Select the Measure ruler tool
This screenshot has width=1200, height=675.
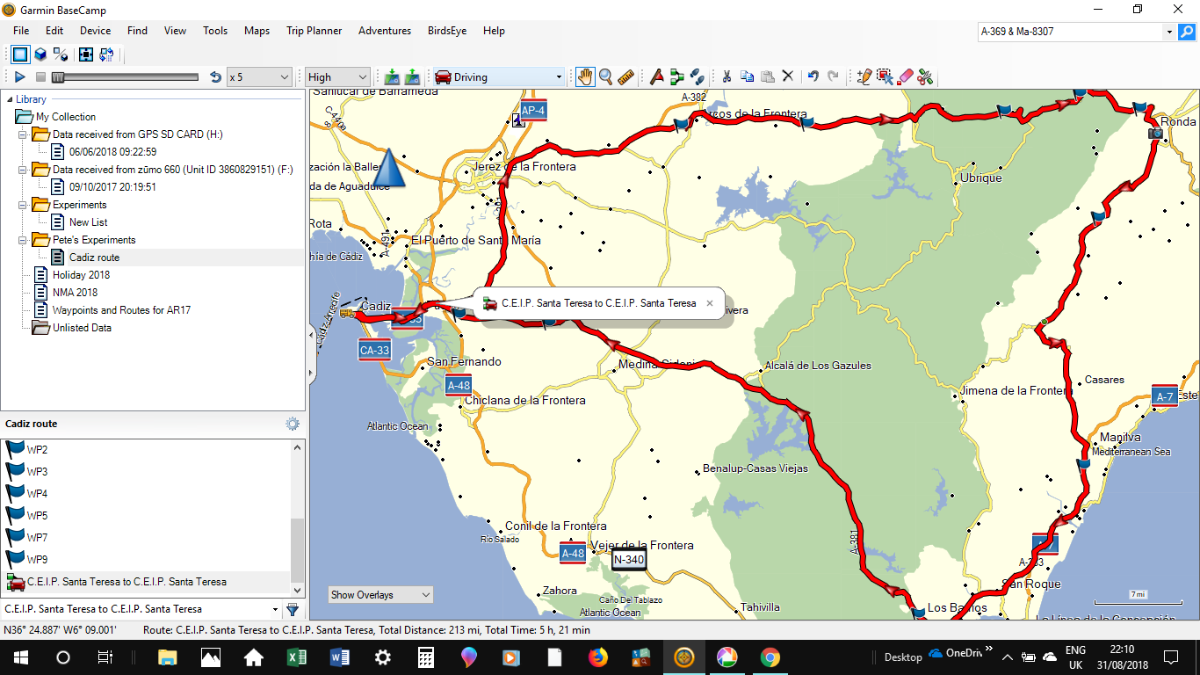click(x=626, y=77)
